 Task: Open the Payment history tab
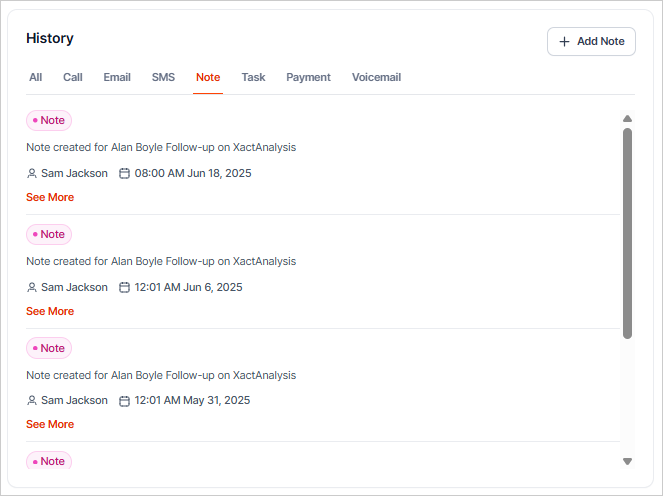308,77
